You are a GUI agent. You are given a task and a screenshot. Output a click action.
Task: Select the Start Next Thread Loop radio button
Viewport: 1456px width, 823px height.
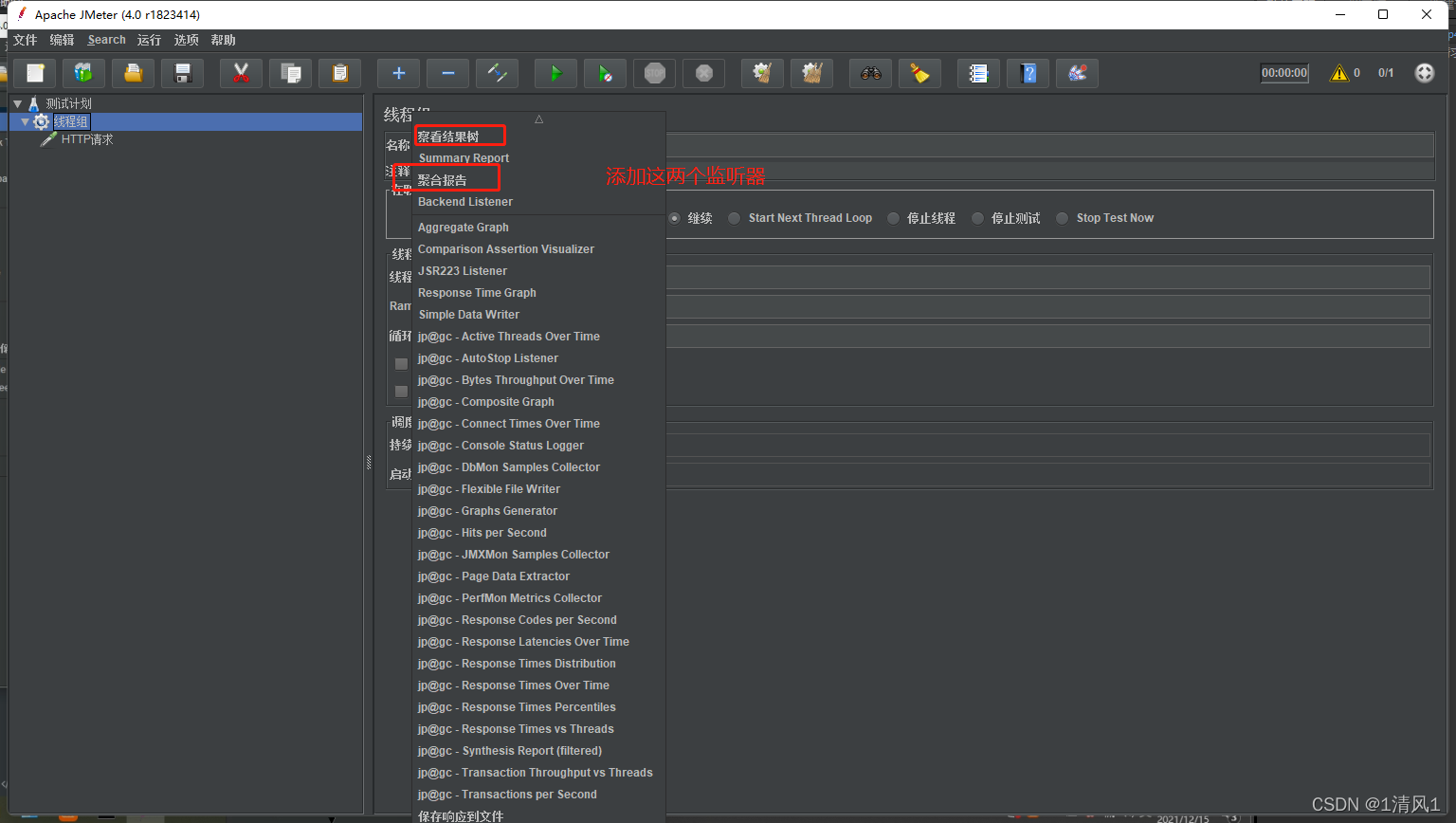(x=735, y=218)
